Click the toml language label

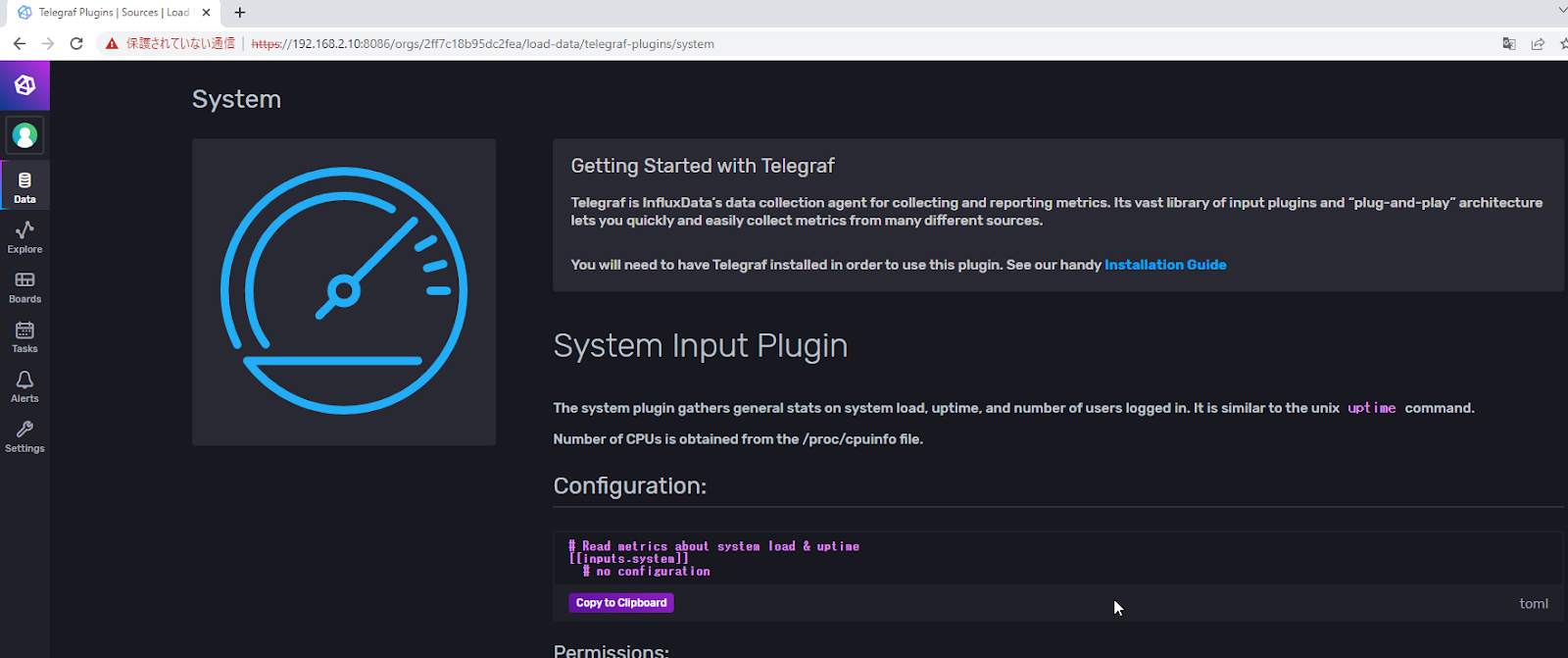click(1534, 603)
